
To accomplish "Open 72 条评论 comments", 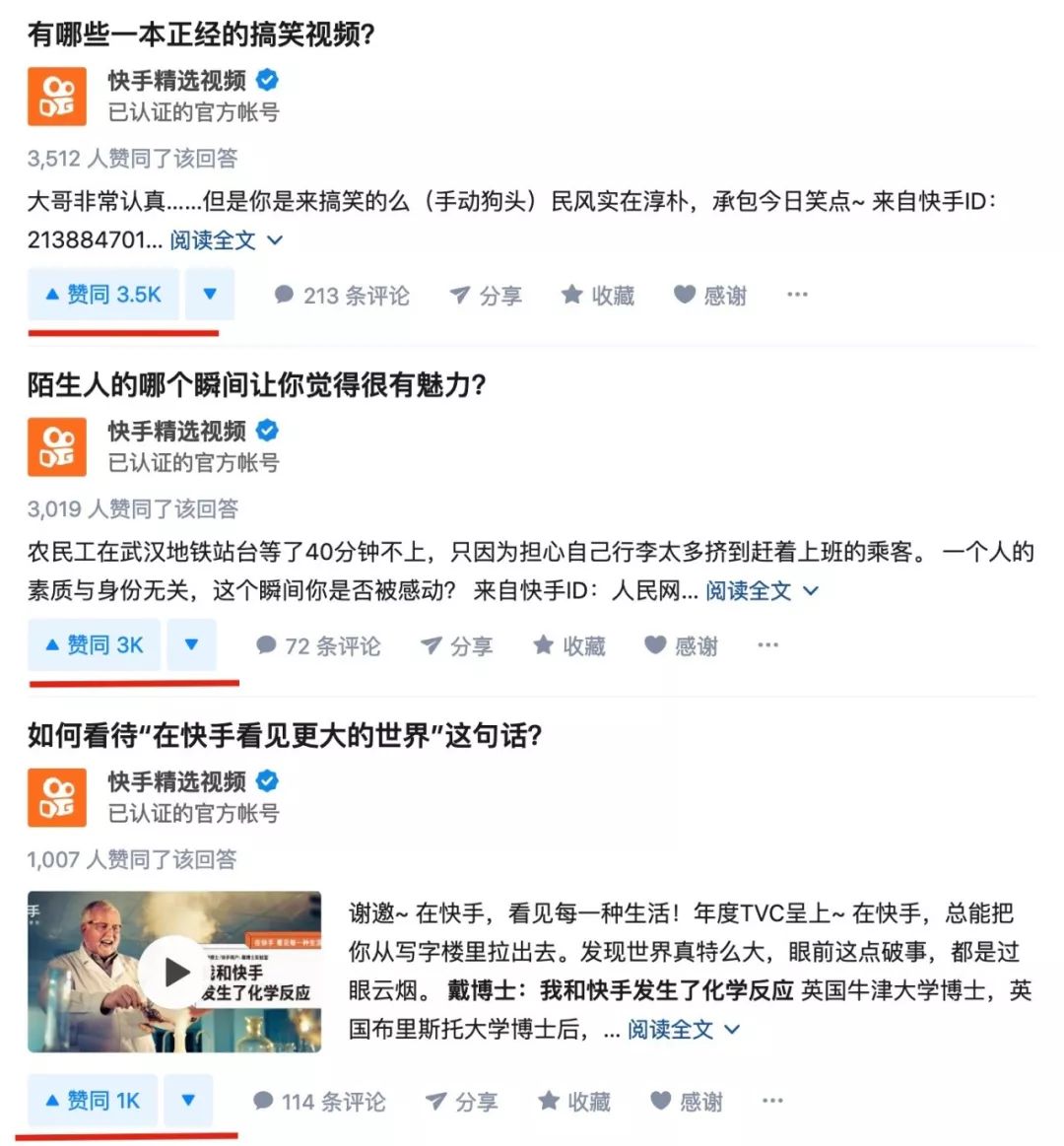I will 318,646.
